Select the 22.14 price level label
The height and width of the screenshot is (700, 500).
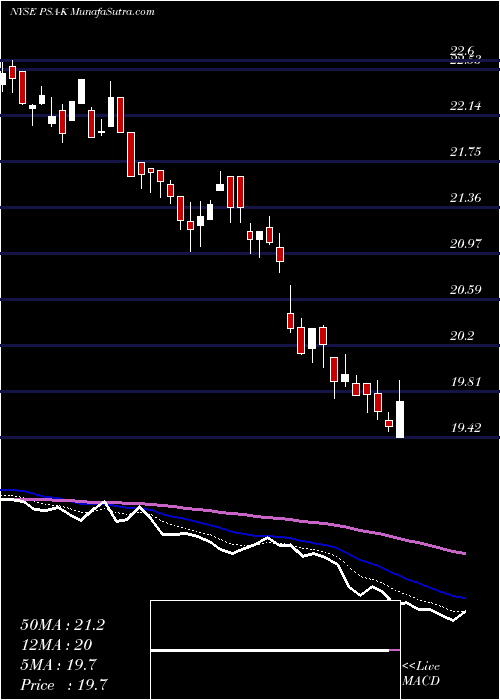coord(466,106)
